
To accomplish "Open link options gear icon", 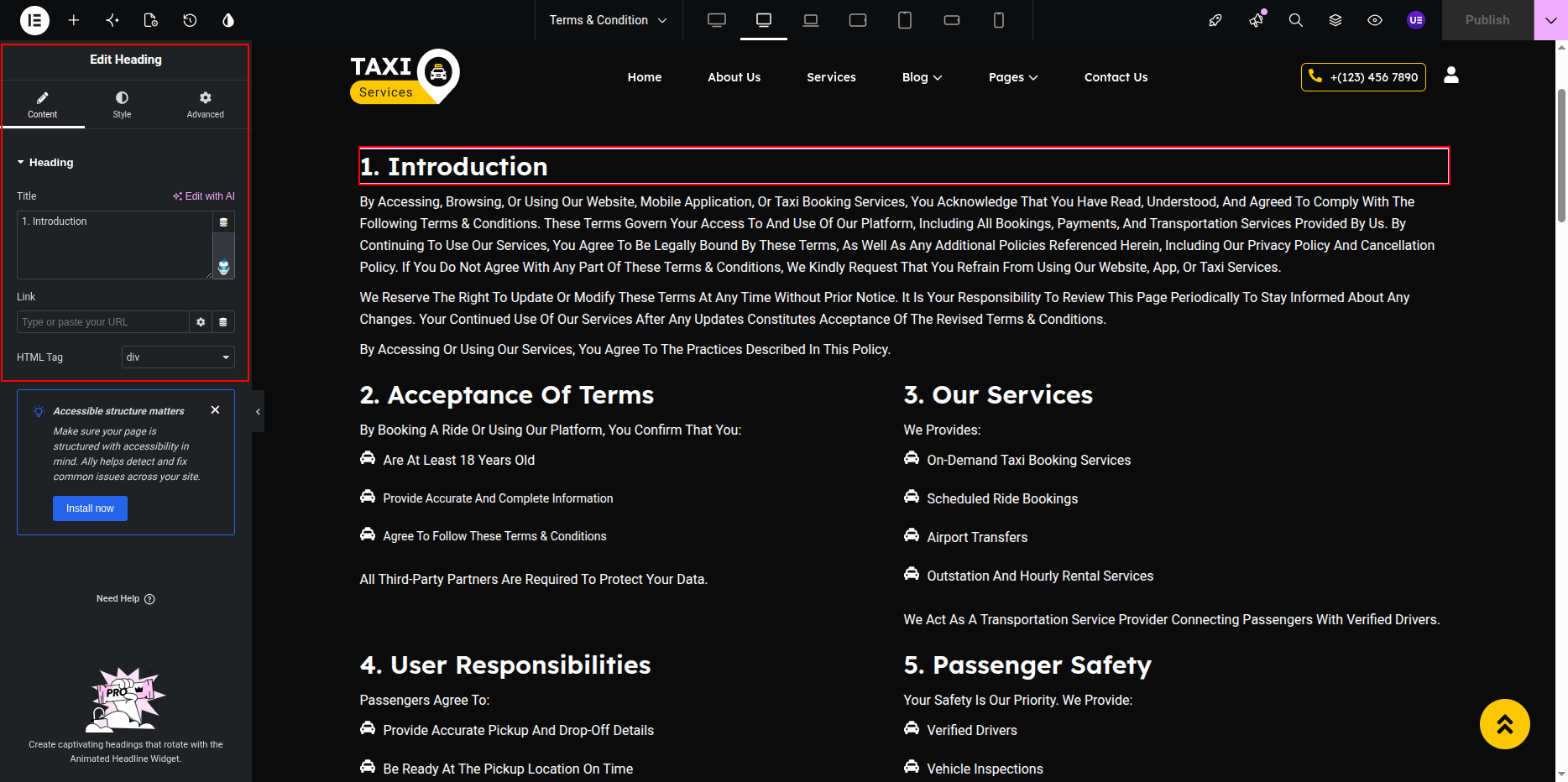I will pyautogui.click(x=201, y=322).
